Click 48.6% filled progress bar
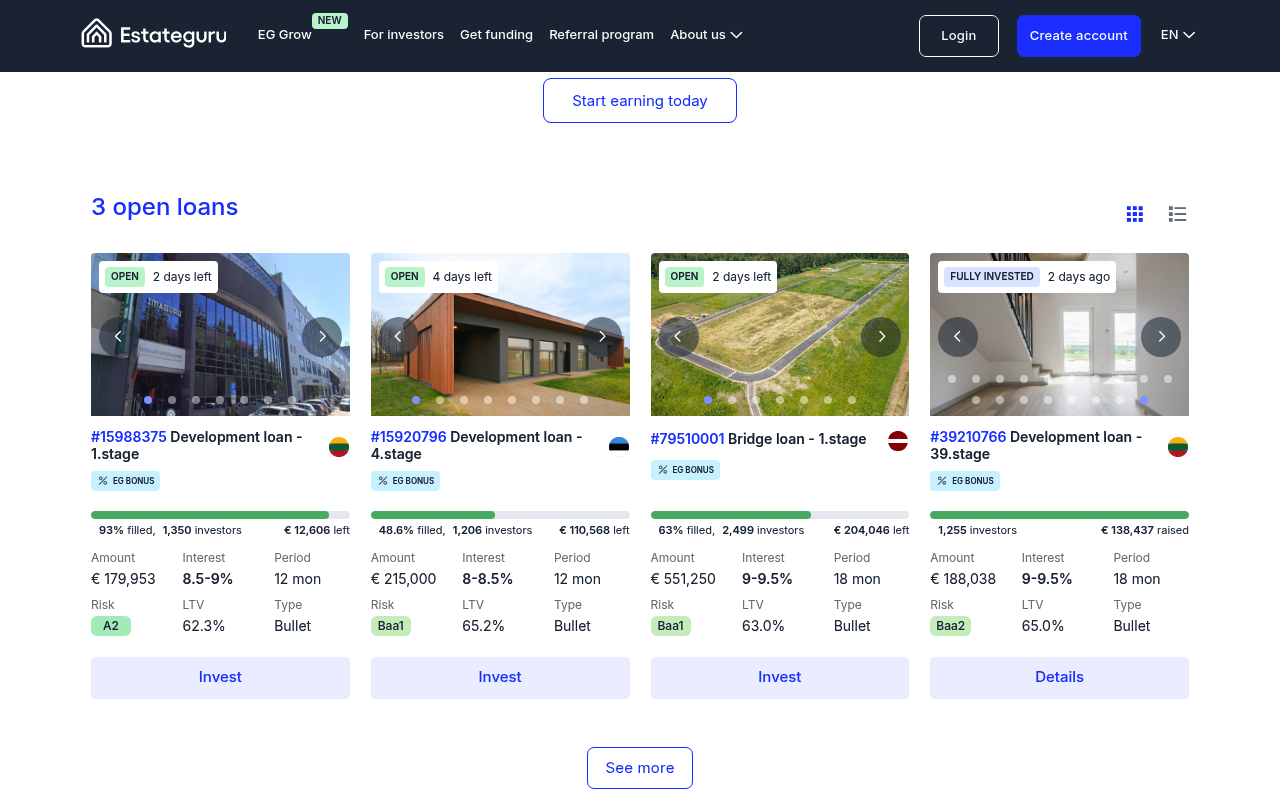 [500, 515]
